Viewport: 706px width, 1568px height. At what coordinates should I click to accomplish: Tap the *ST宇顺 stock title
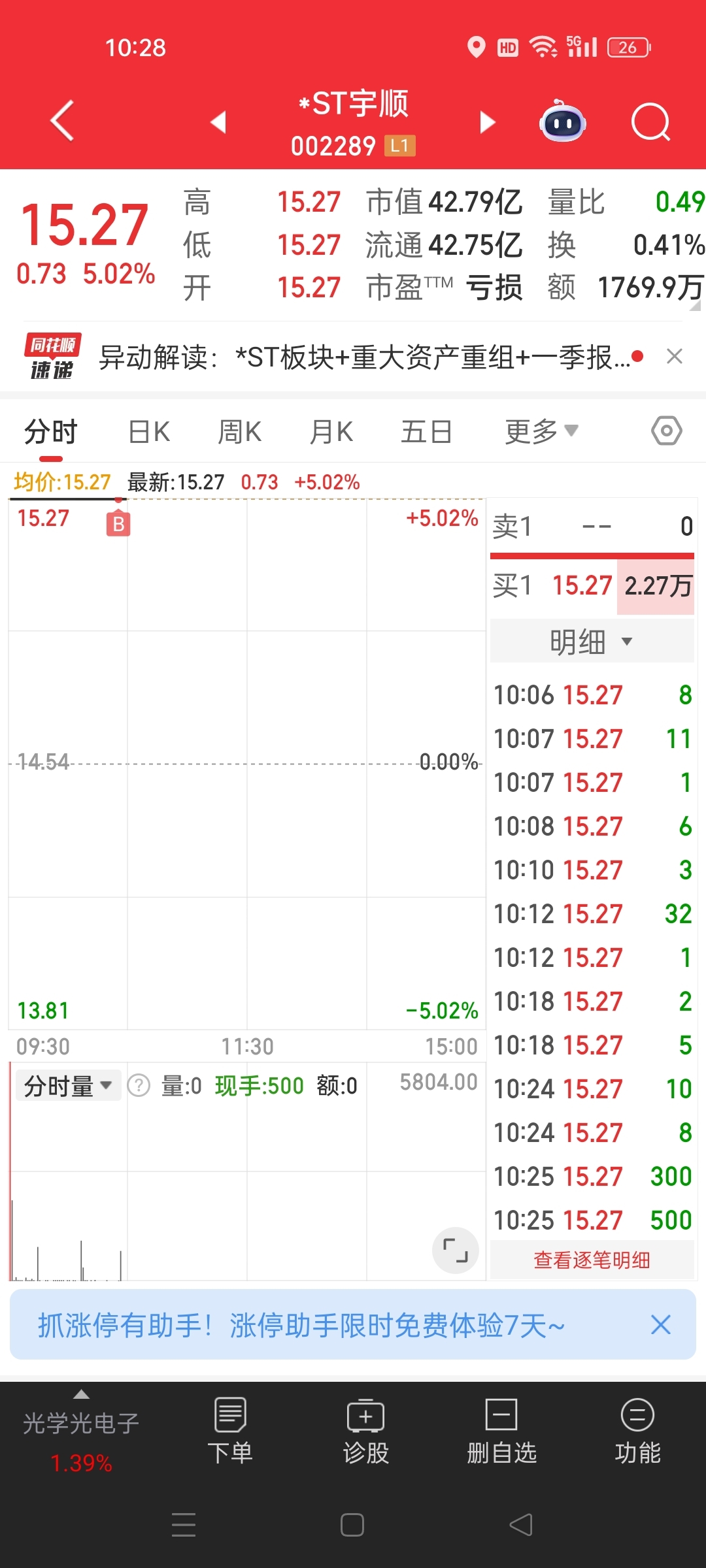(x=353, y=103)
